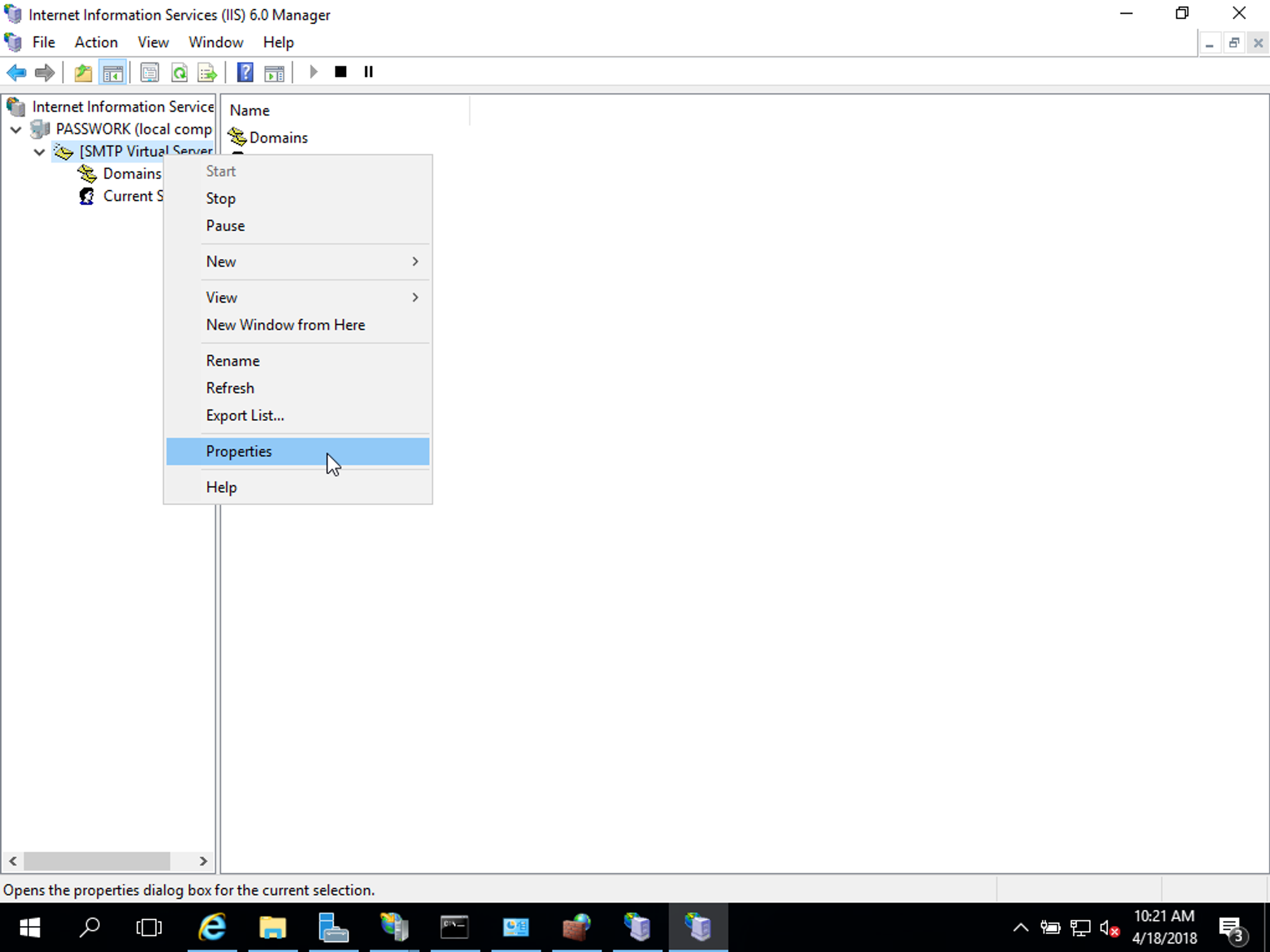Click the Export List toolbar icon

pos(206,72)
